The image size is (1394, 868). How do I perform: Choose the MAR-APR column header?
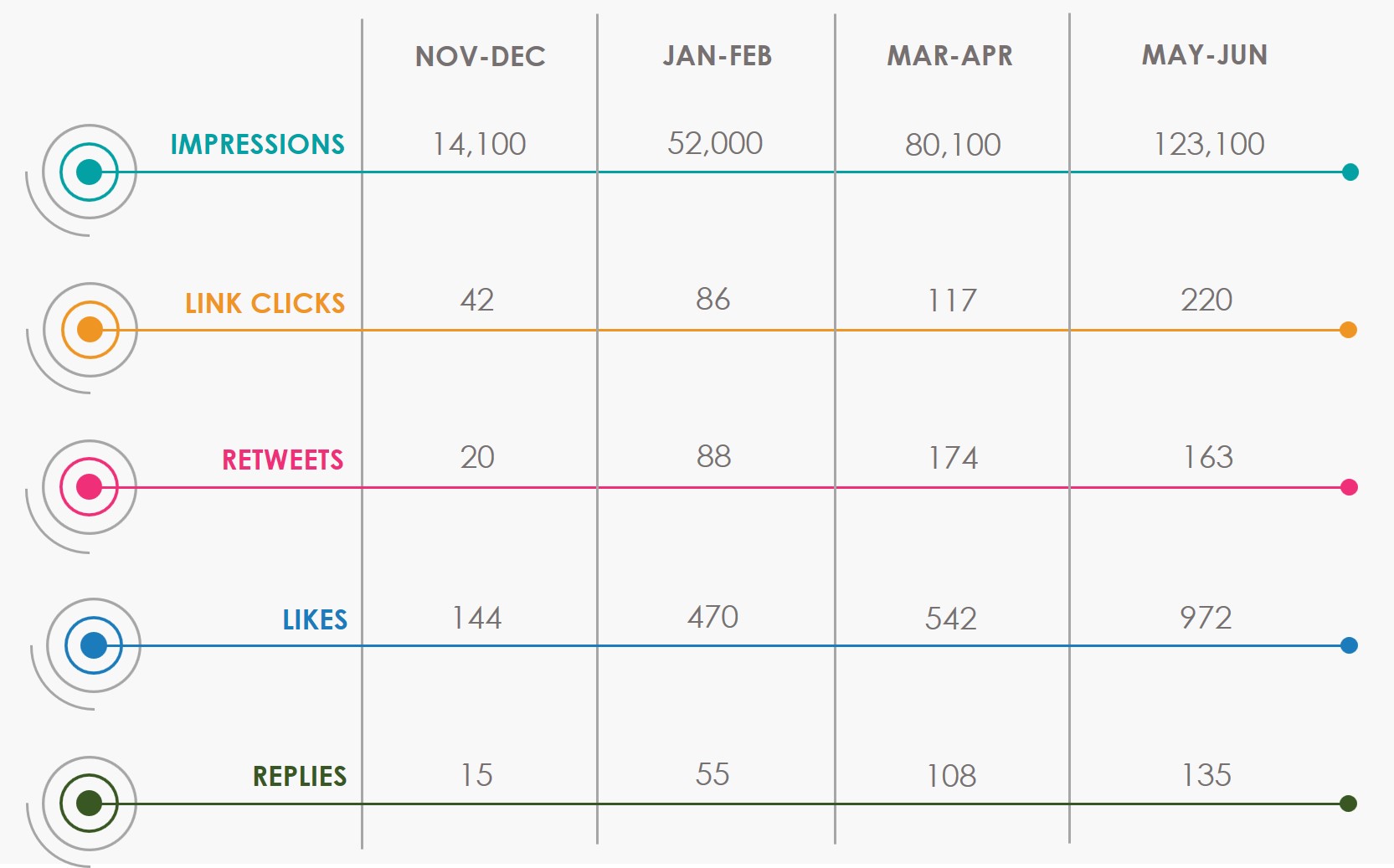point(949,56)
